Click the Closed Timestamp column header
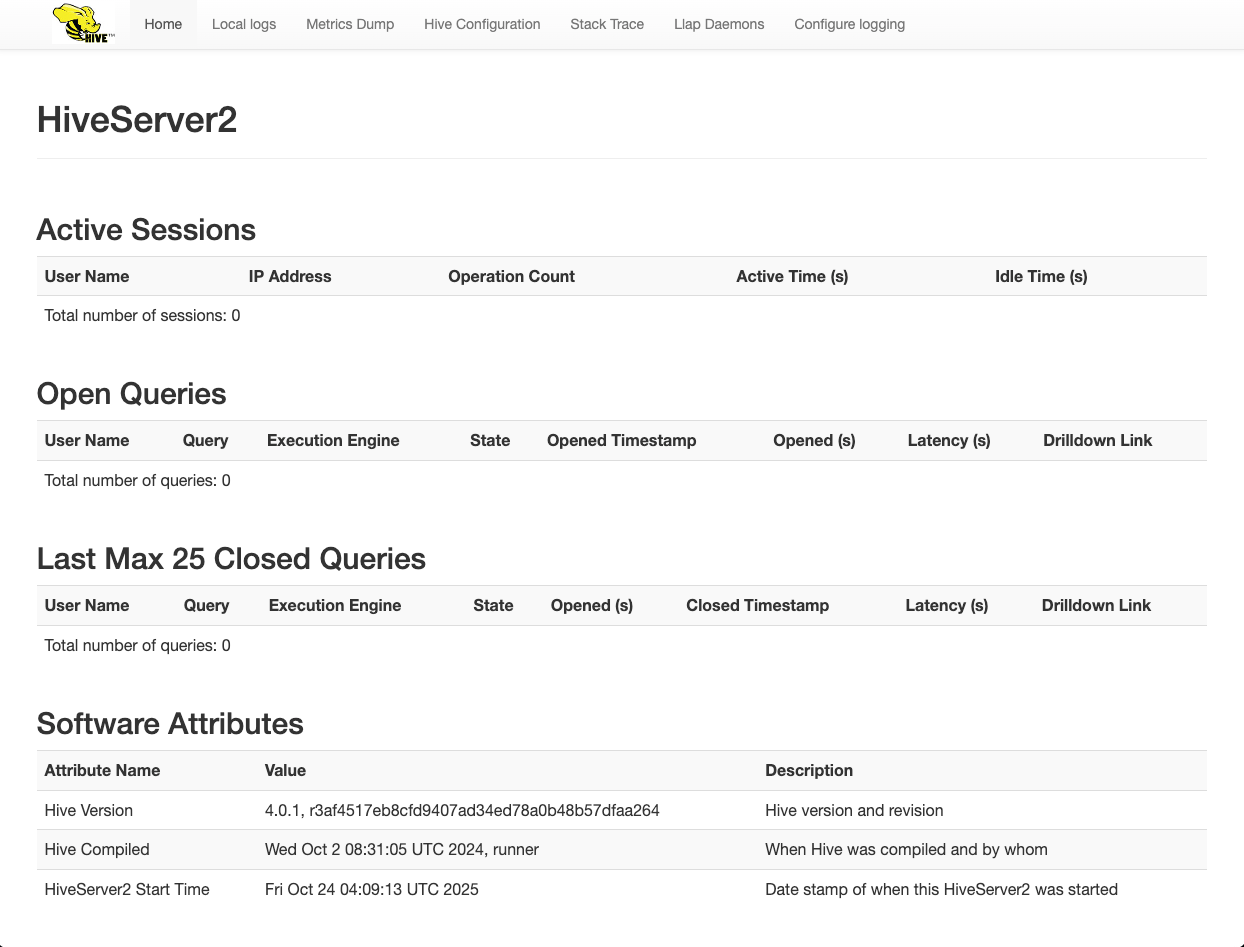The height and width of the screenshot is (947, 1244). 757,605
